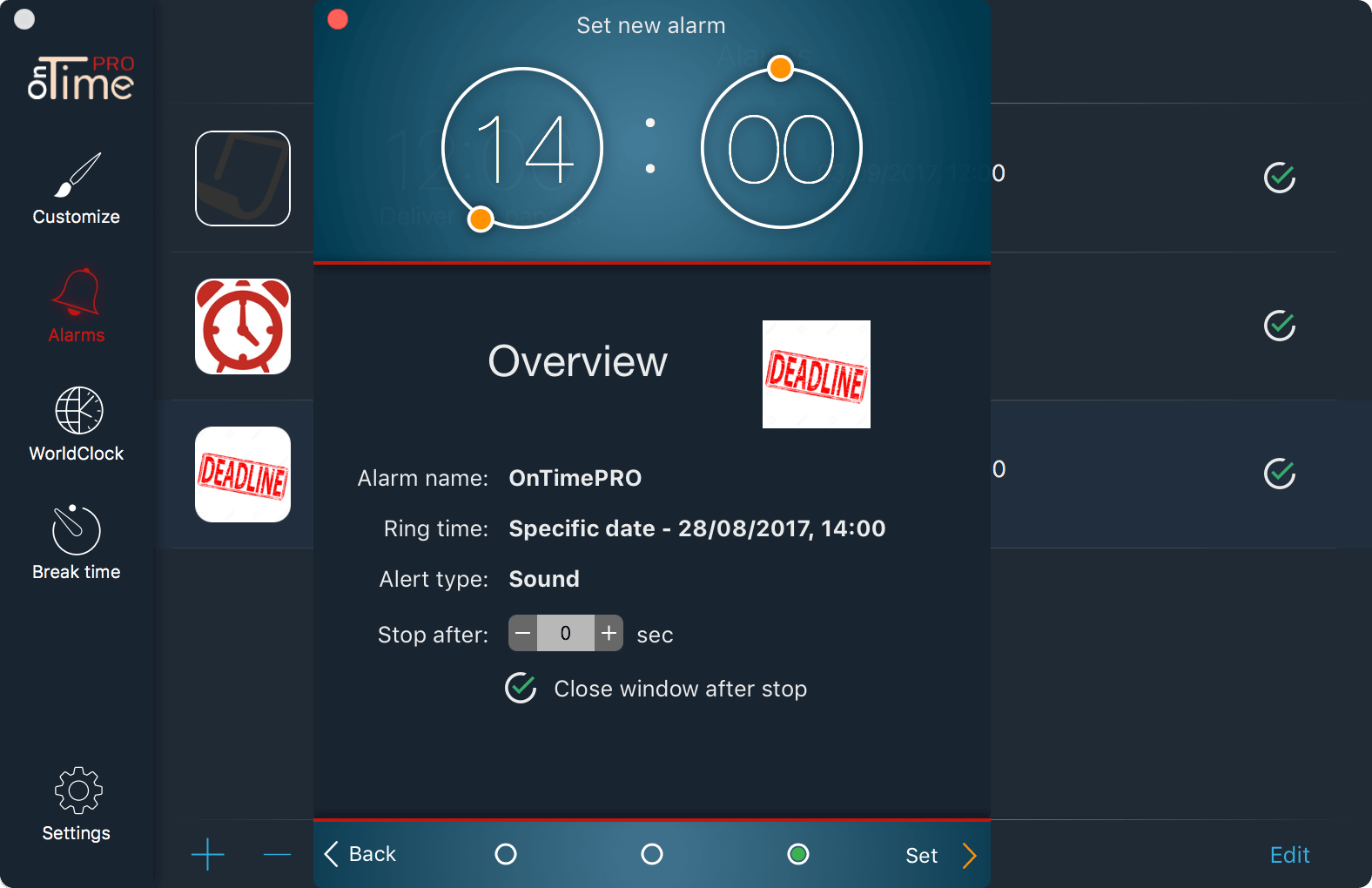Select the first dark tablet alarm thumbnail
This screenshot has width=1372, height=888.
coord(243,178)
